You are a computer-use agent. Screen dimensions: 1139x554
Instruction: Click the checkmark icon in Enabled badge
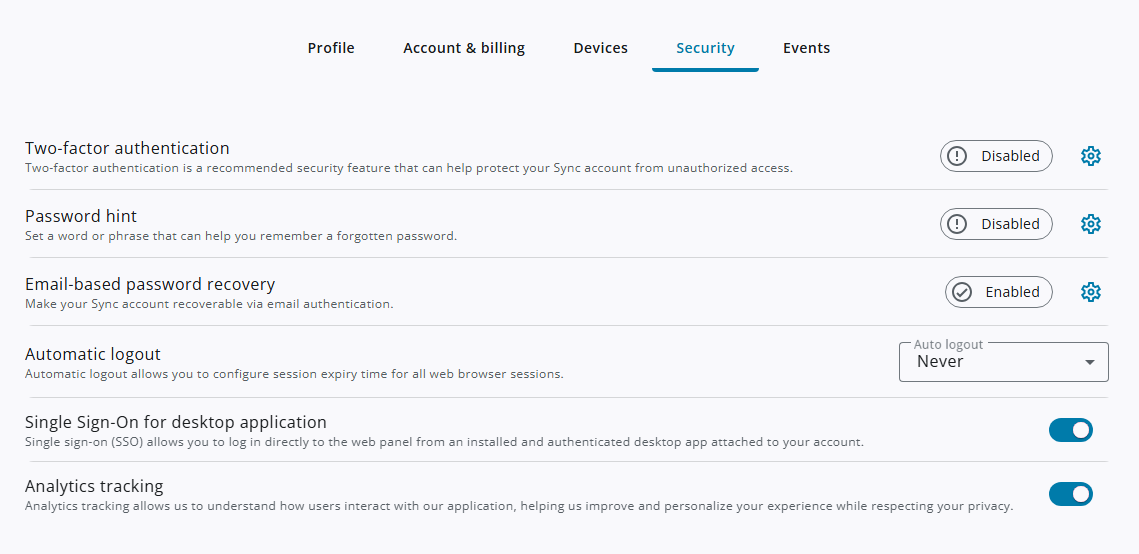[x=962, y=292]
